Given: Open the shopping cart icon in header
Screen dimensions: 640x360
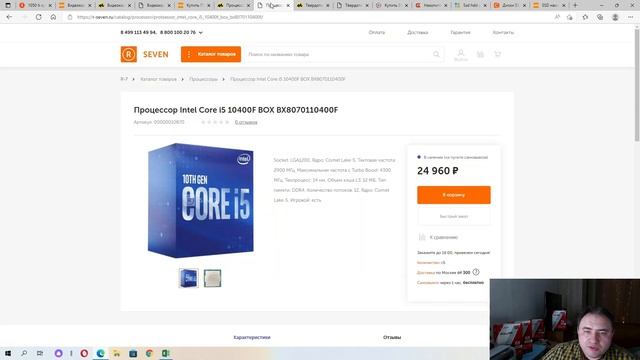Looking at the screenshot, I should coord(498,54).
